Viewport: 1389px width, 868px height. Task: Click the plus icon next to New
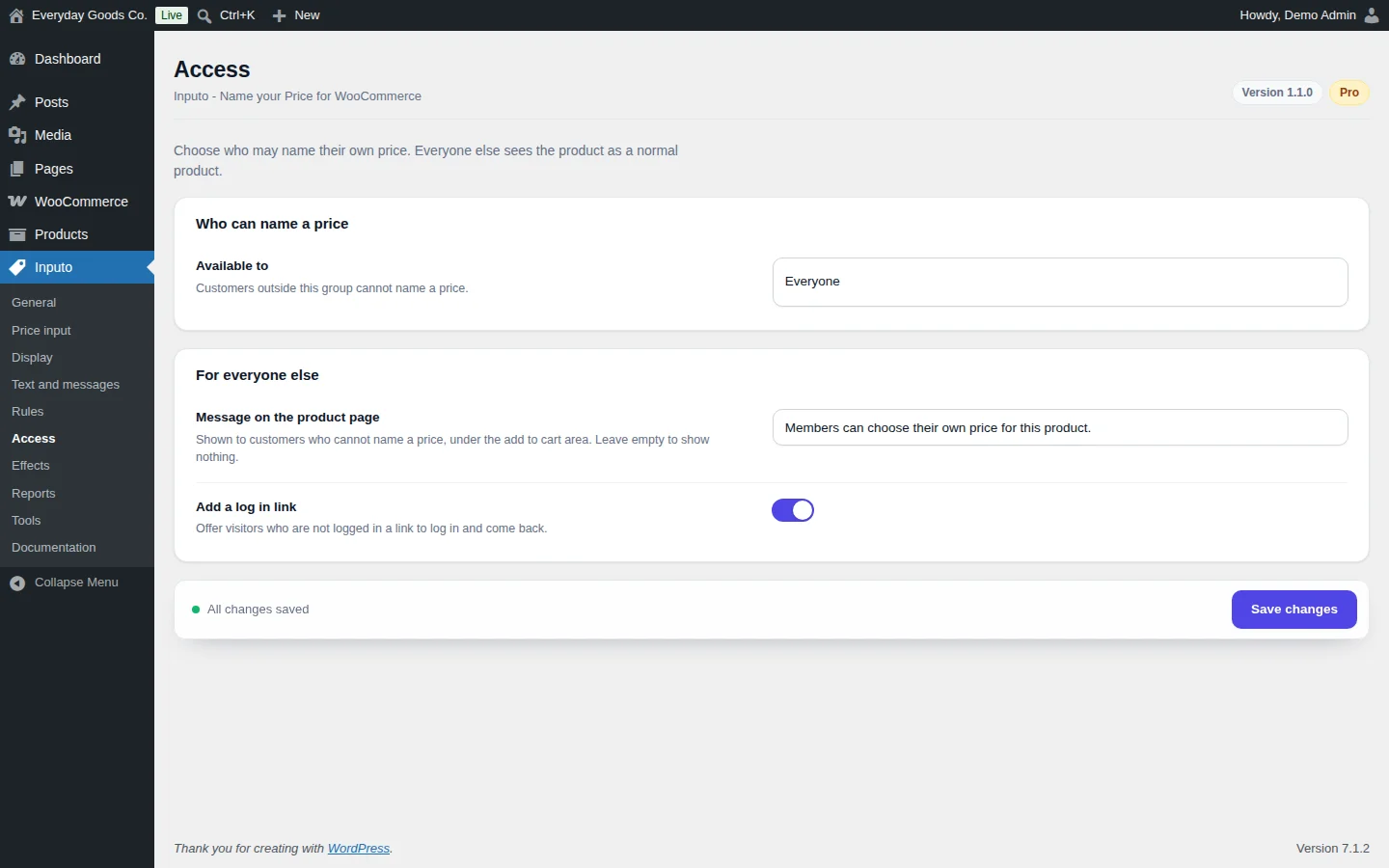pos(280,15)
